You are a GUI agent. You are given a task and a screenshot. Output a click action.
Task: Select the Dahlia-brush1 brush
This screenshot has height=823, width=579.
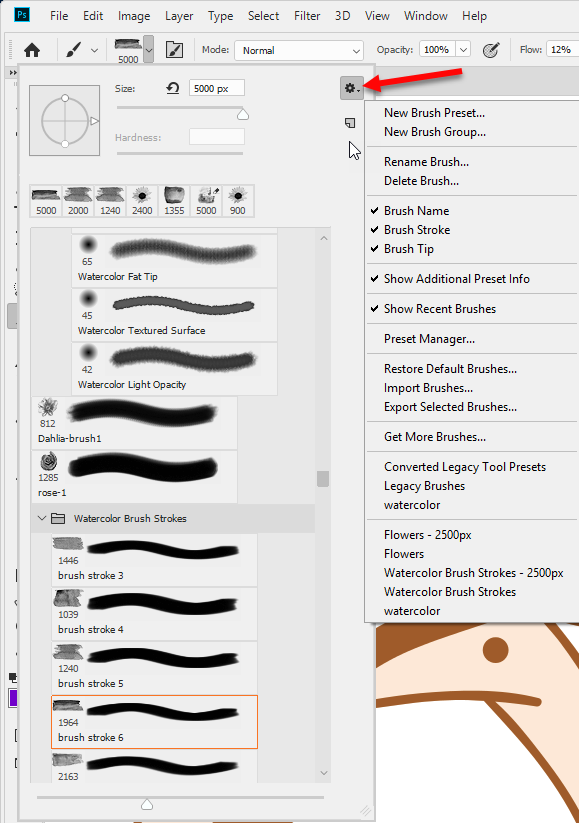[134, 423]
